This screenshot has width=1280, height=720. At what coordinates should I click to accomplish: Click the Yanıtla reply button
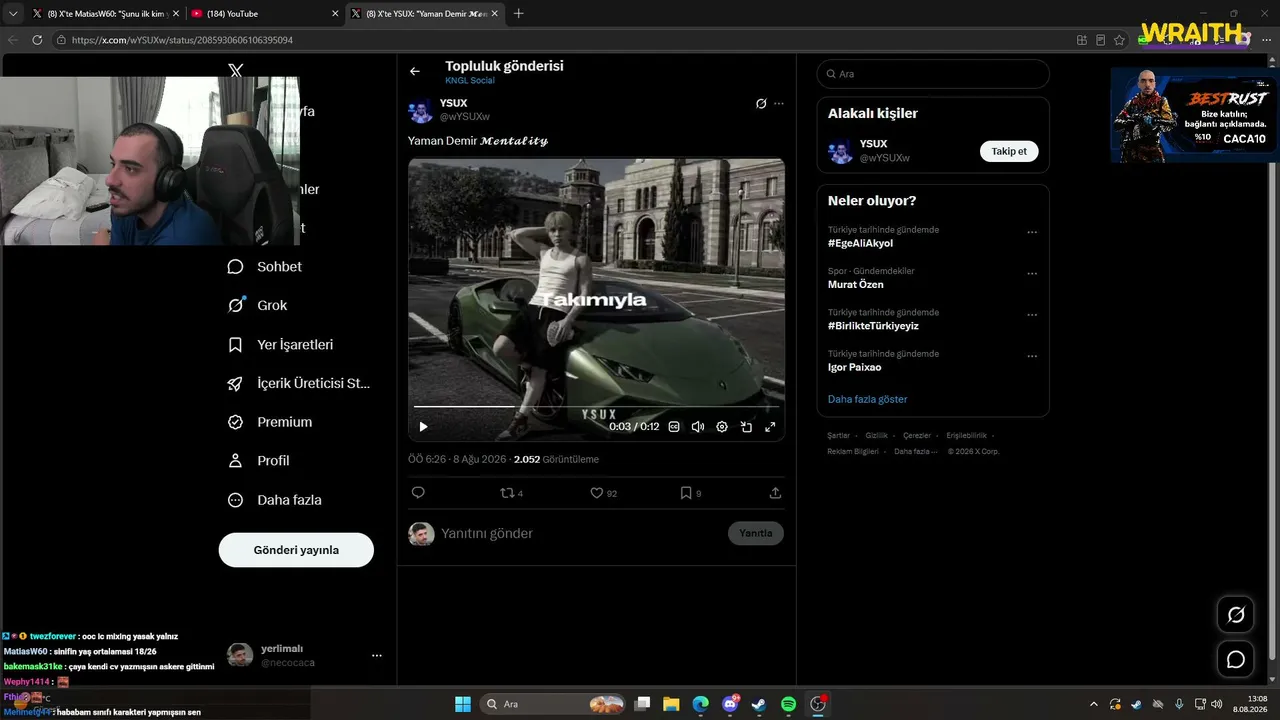pyautogui.click(x=756, y=533)
